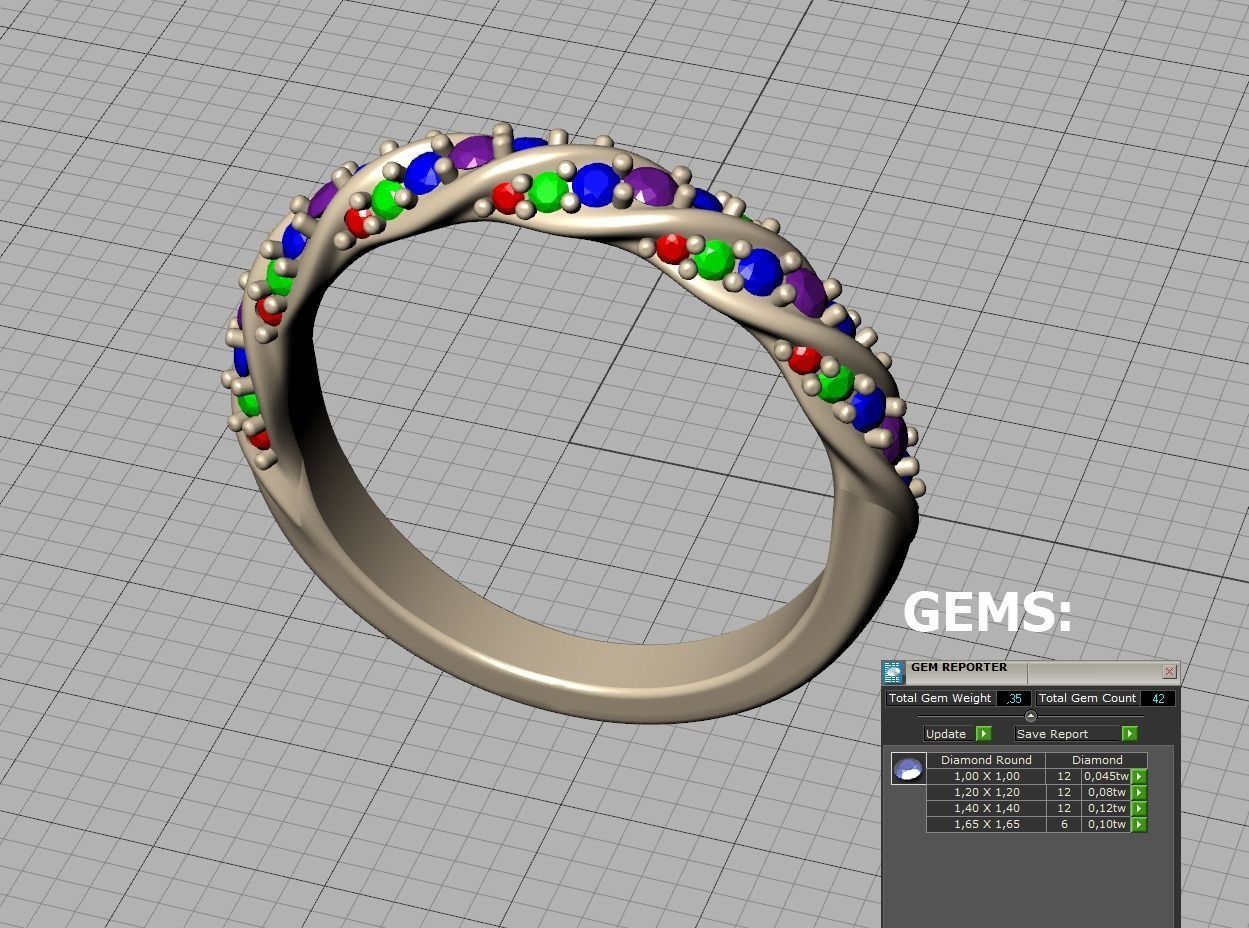Click the green arrow for 1,40 X 1,40 row

(x=1139, y=808)
